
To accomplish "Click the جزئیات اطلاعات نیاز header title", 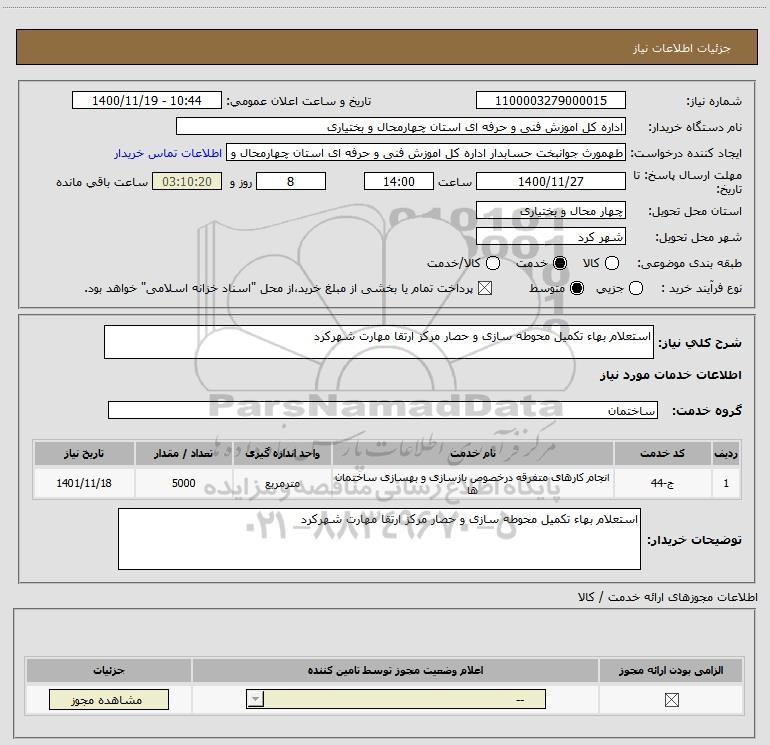I will tap(681, 48).
